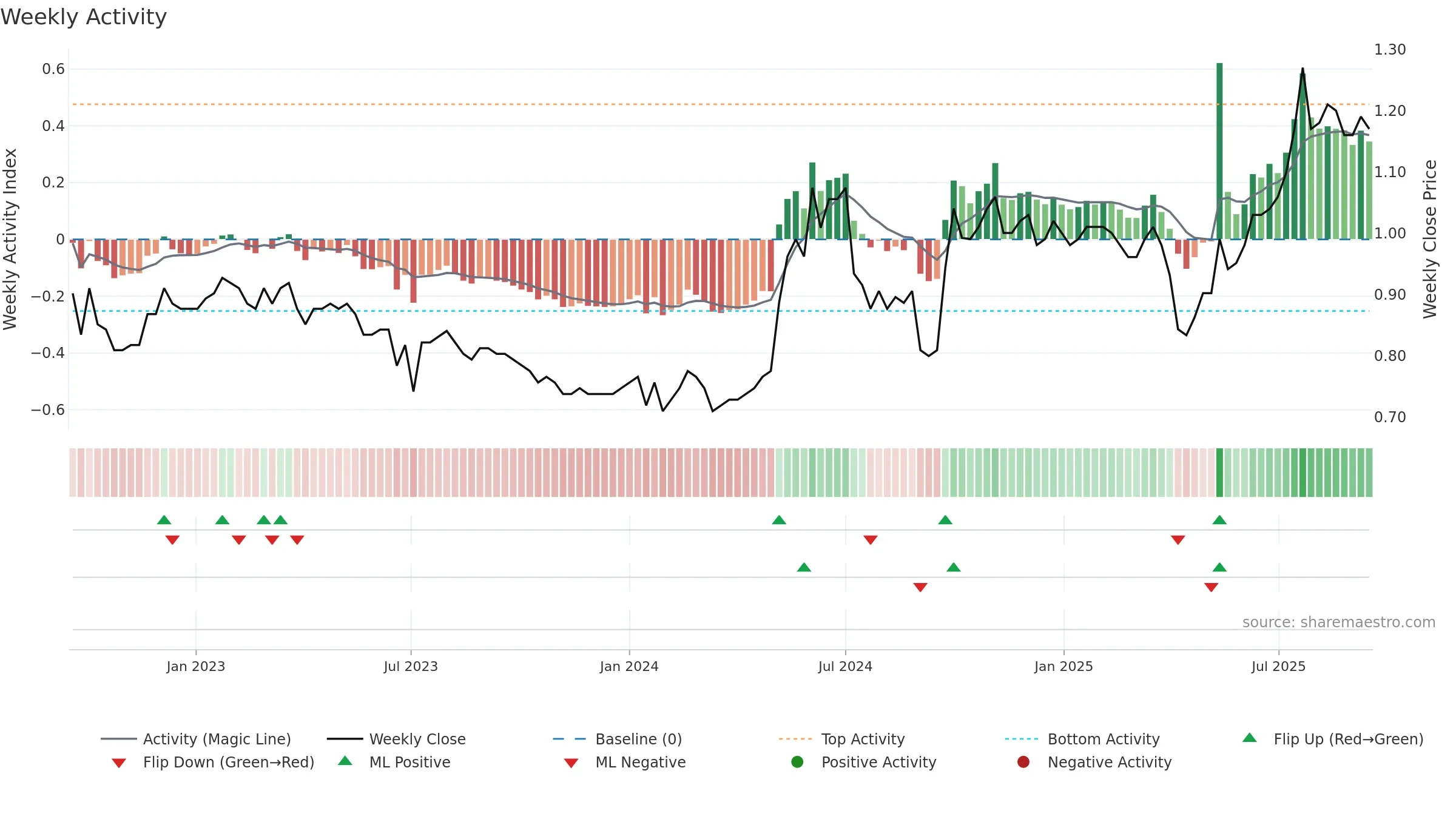Toggle the Weekly Close legend entry
The image size is (1456, 819).
(x=396, y=739)
